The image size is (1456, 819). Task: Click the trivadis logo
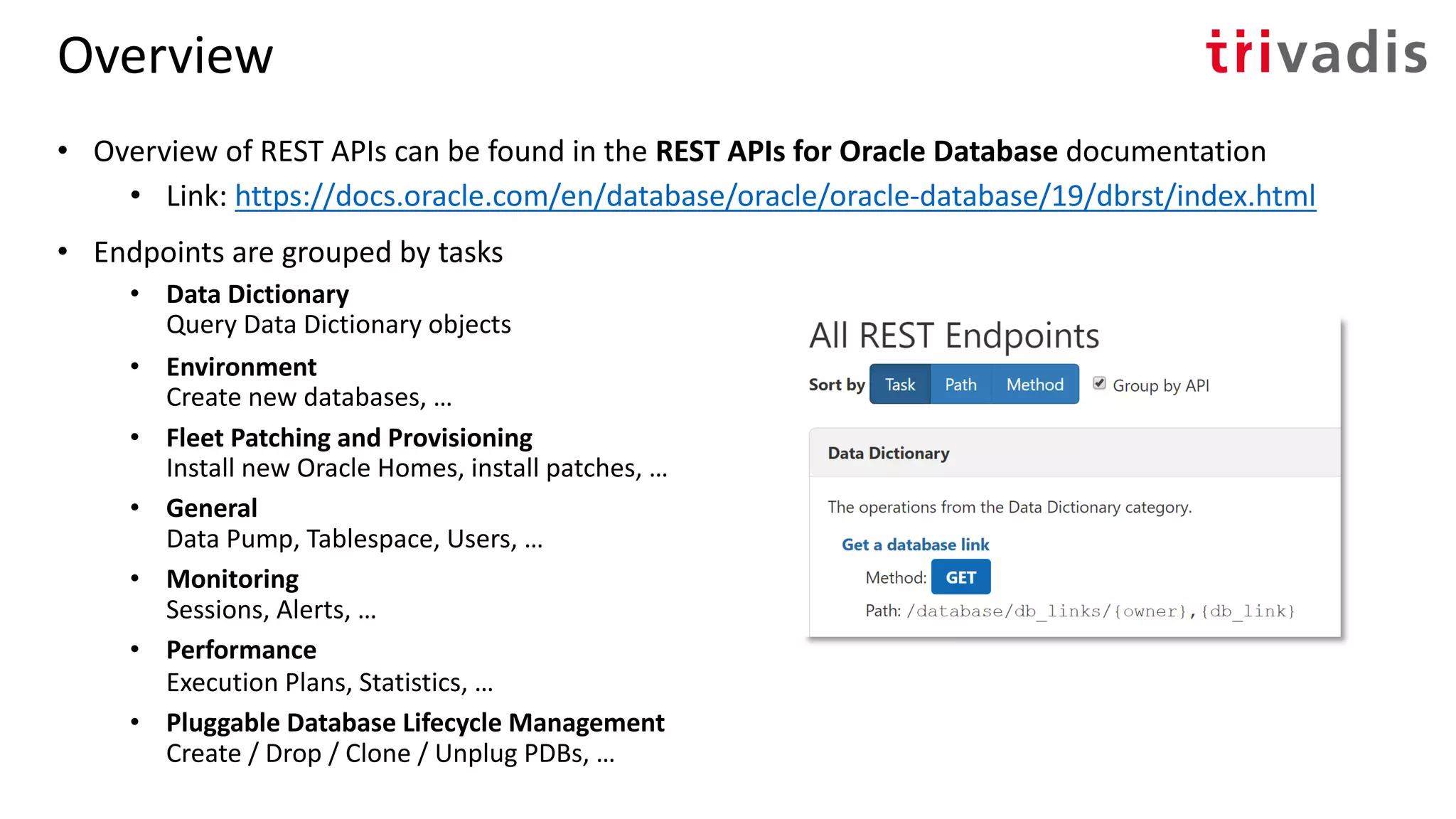coord(1316,52)
